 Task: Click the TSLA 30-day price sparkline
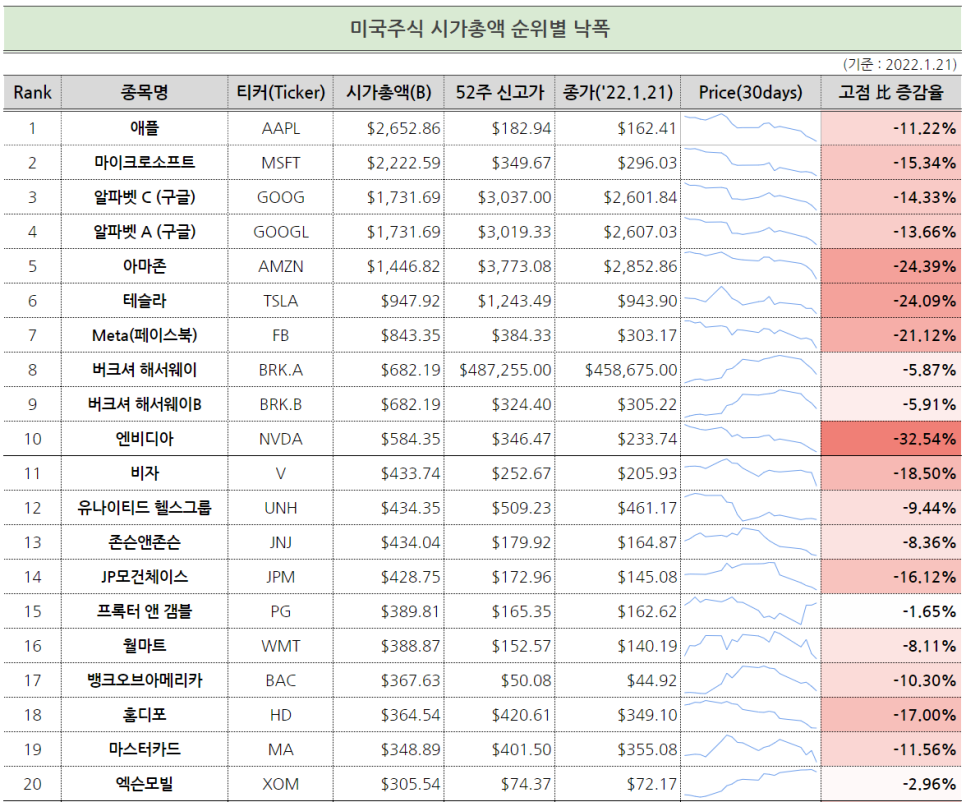750,300
